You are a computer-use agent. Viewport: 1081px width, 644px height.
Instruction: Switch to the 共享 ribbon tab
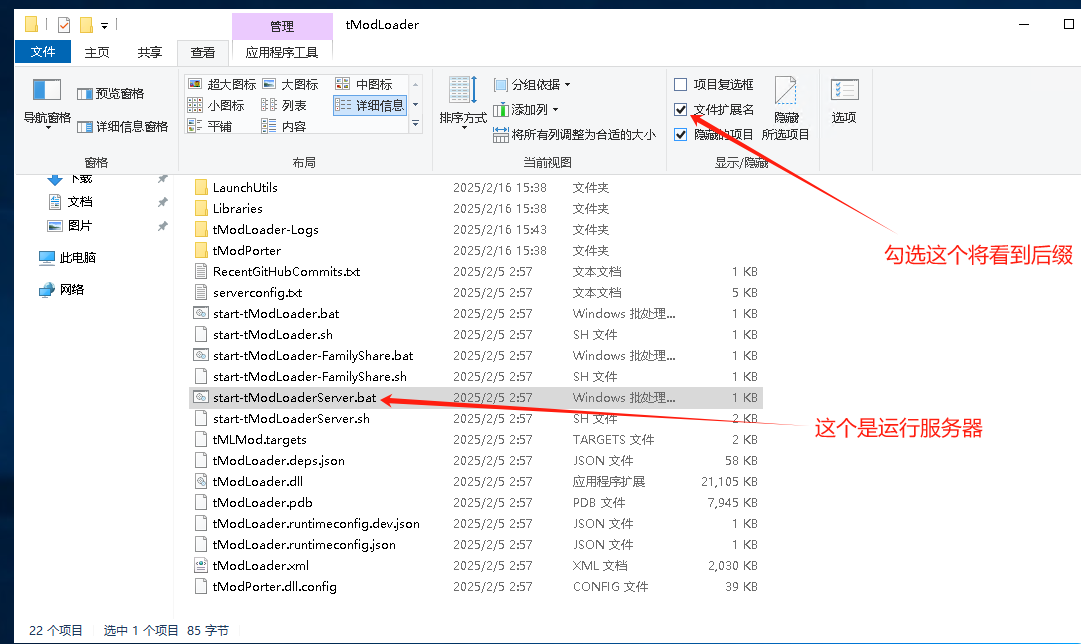(x=148, y=50)
